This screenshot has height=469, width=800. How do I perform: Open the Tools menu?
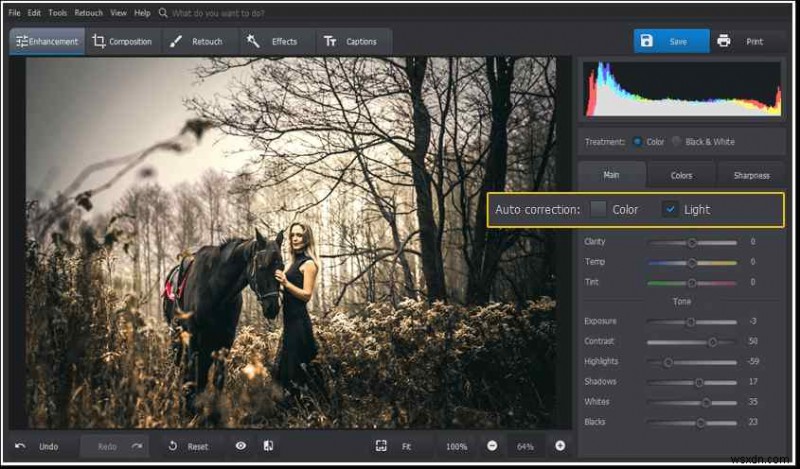(x=58, y=13)
